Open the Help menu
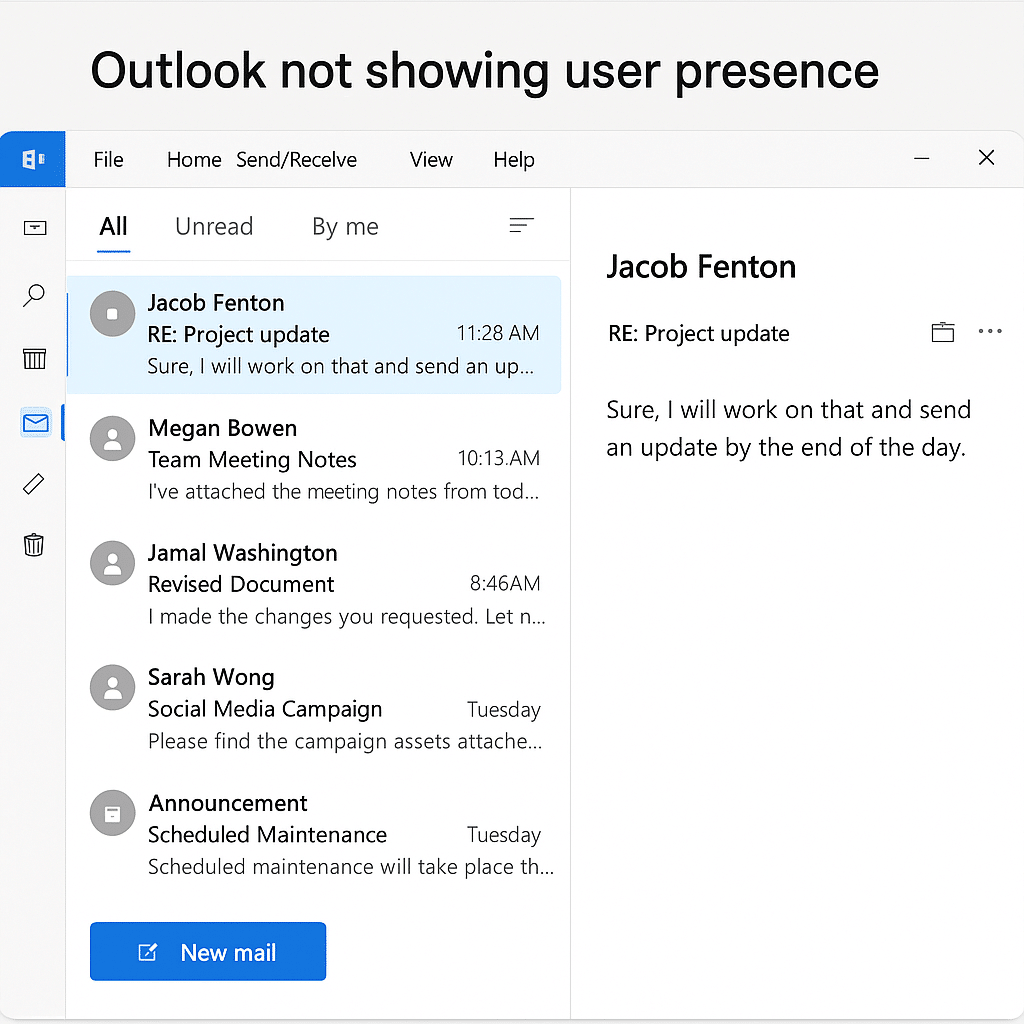The height and width of the screenshot is (1024, 1024). [514, 159]
